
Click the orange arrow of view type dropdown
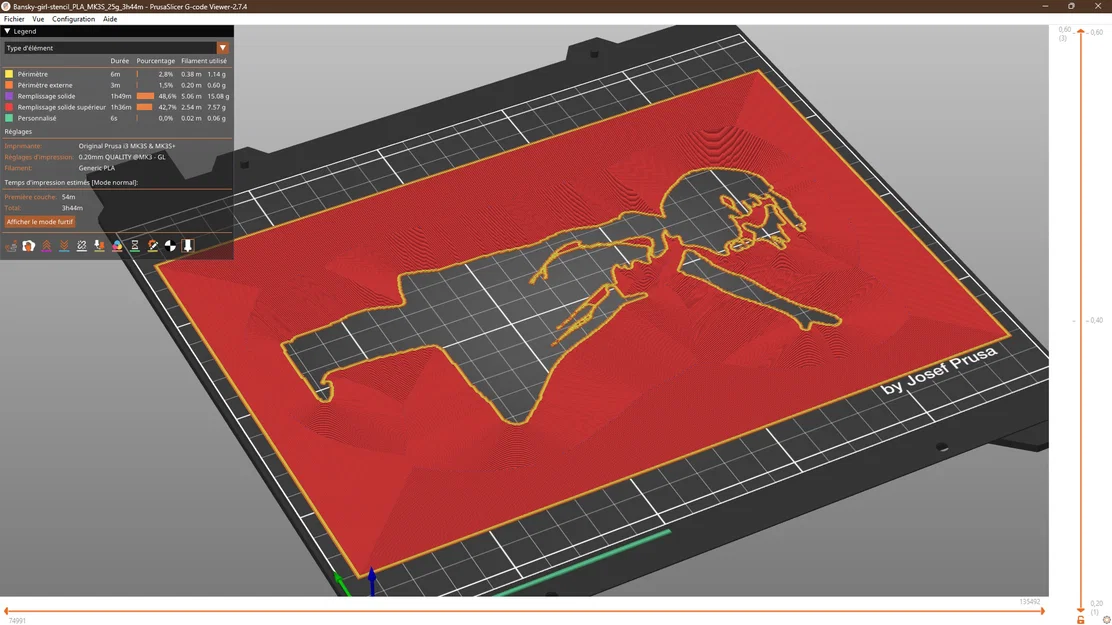pyautogui.click(x=223, y=48)
